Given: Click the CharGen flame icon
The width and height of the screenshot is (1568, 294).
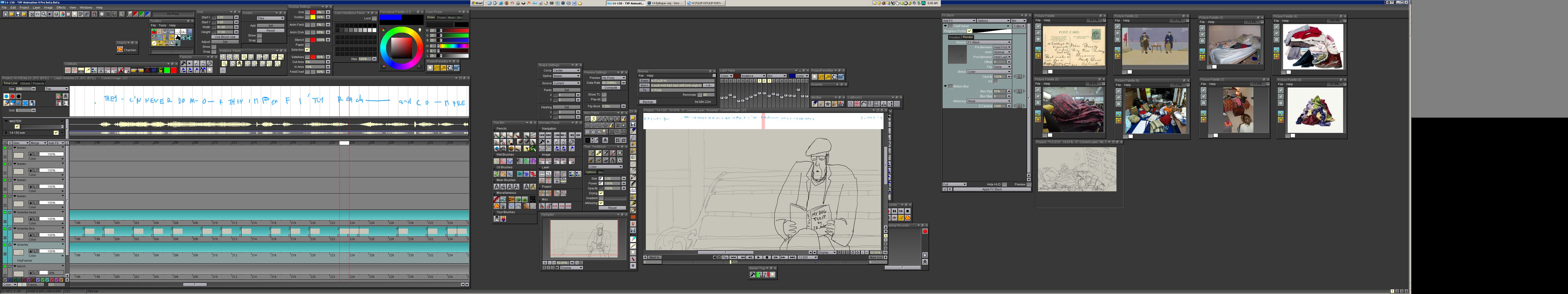Looking at the screenshot, I should point(120,49).
